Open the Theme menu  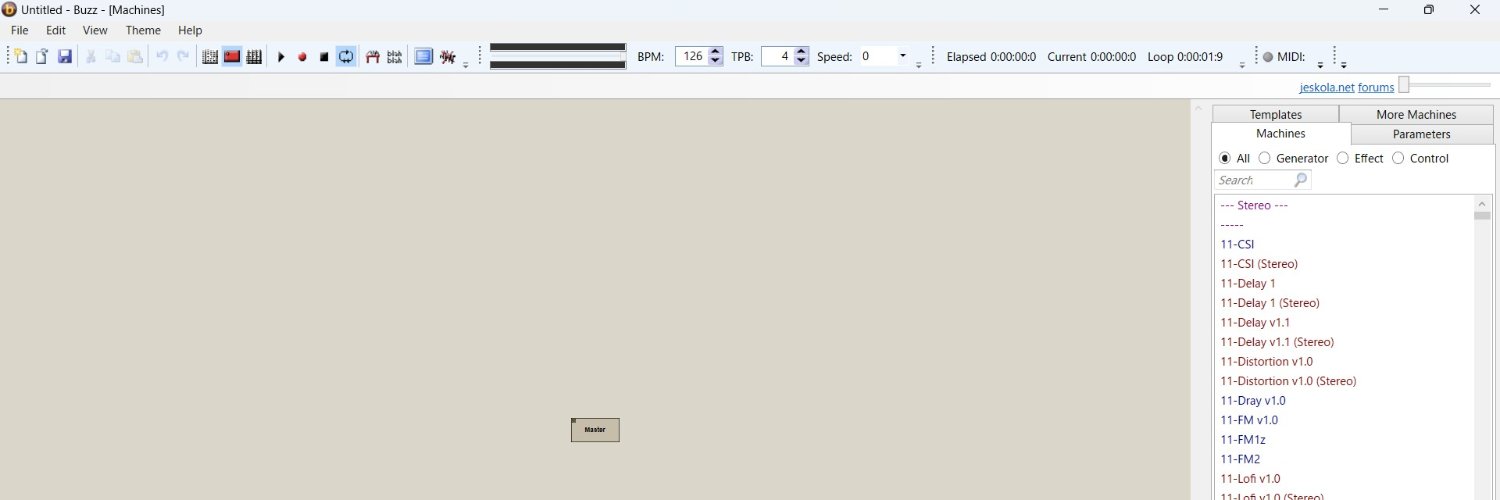[143, 30]
